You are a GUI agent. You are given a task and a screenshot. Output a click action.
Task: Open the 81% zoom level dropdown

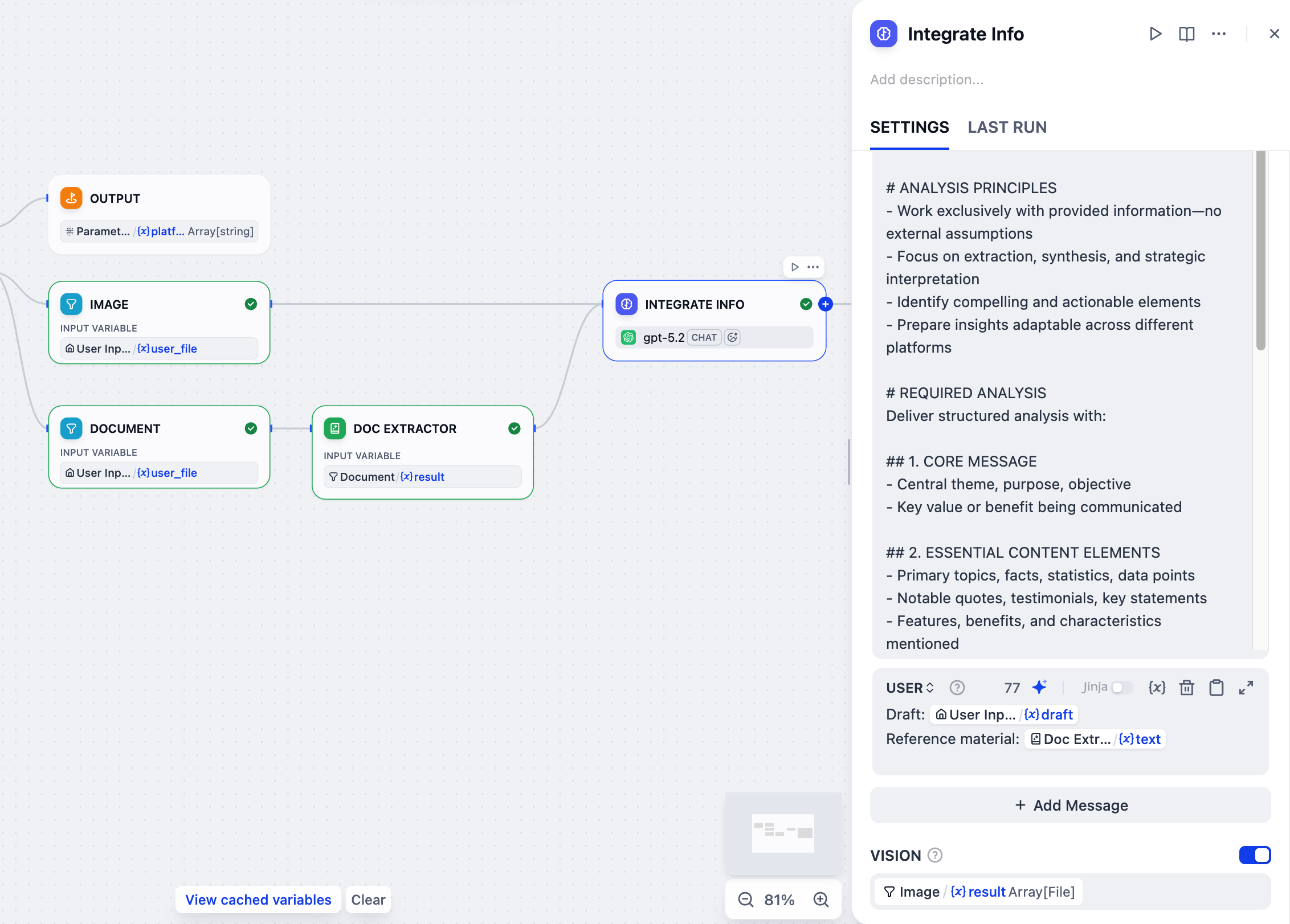779,900
